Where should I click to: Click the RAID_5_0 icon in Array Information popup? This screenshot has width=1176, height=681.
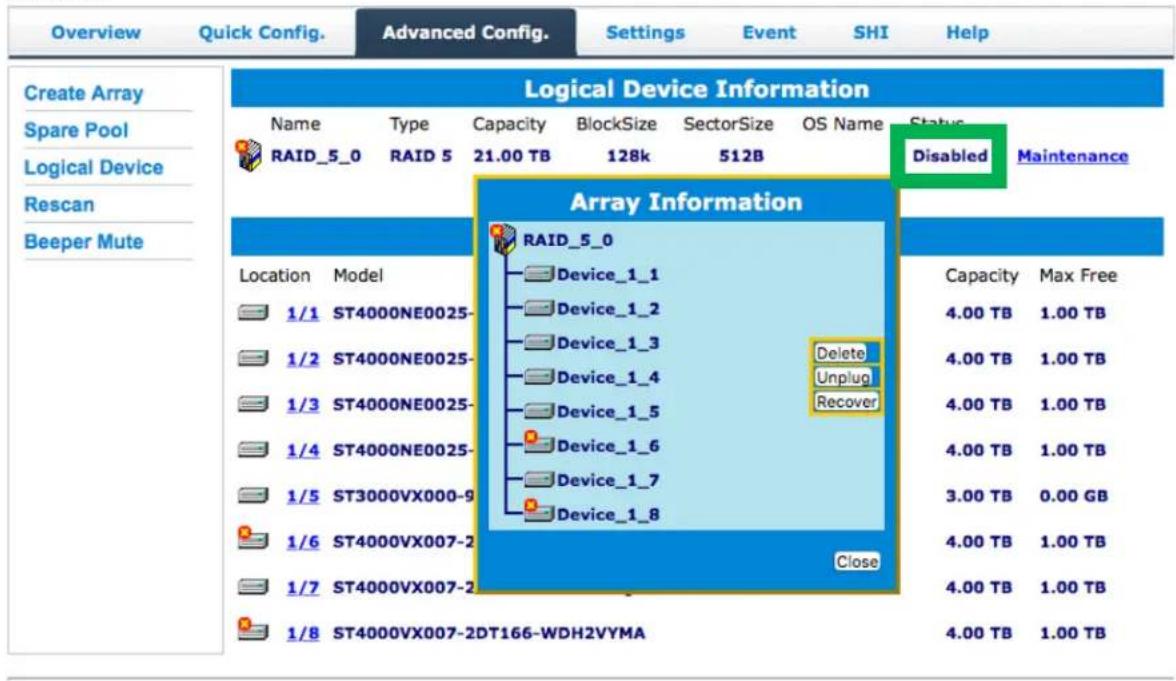[503, 239]
